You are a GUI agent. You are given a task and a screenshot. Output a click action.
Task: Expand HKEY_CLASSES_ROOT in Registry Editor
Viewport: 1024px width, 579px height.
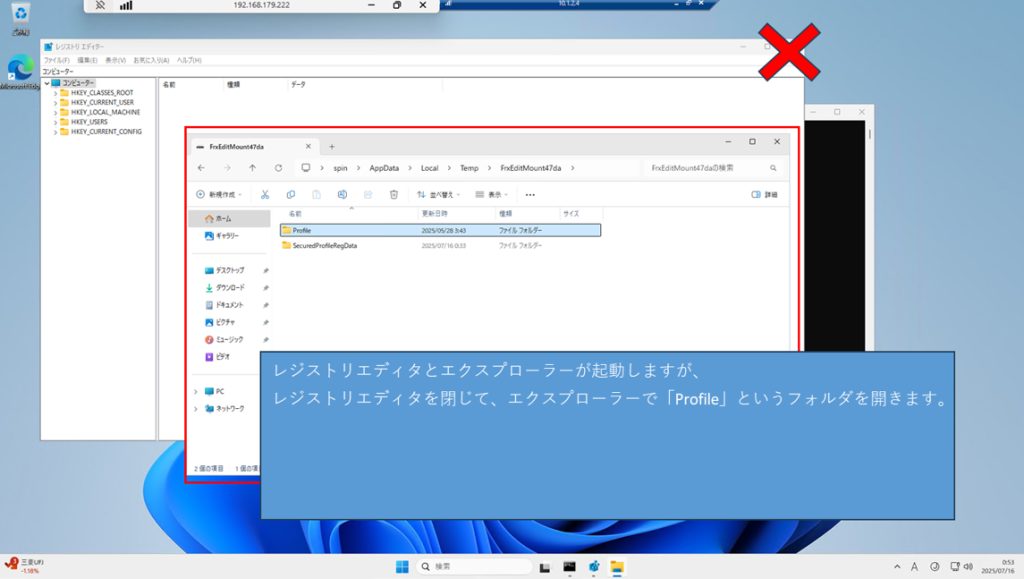(56, 93)
